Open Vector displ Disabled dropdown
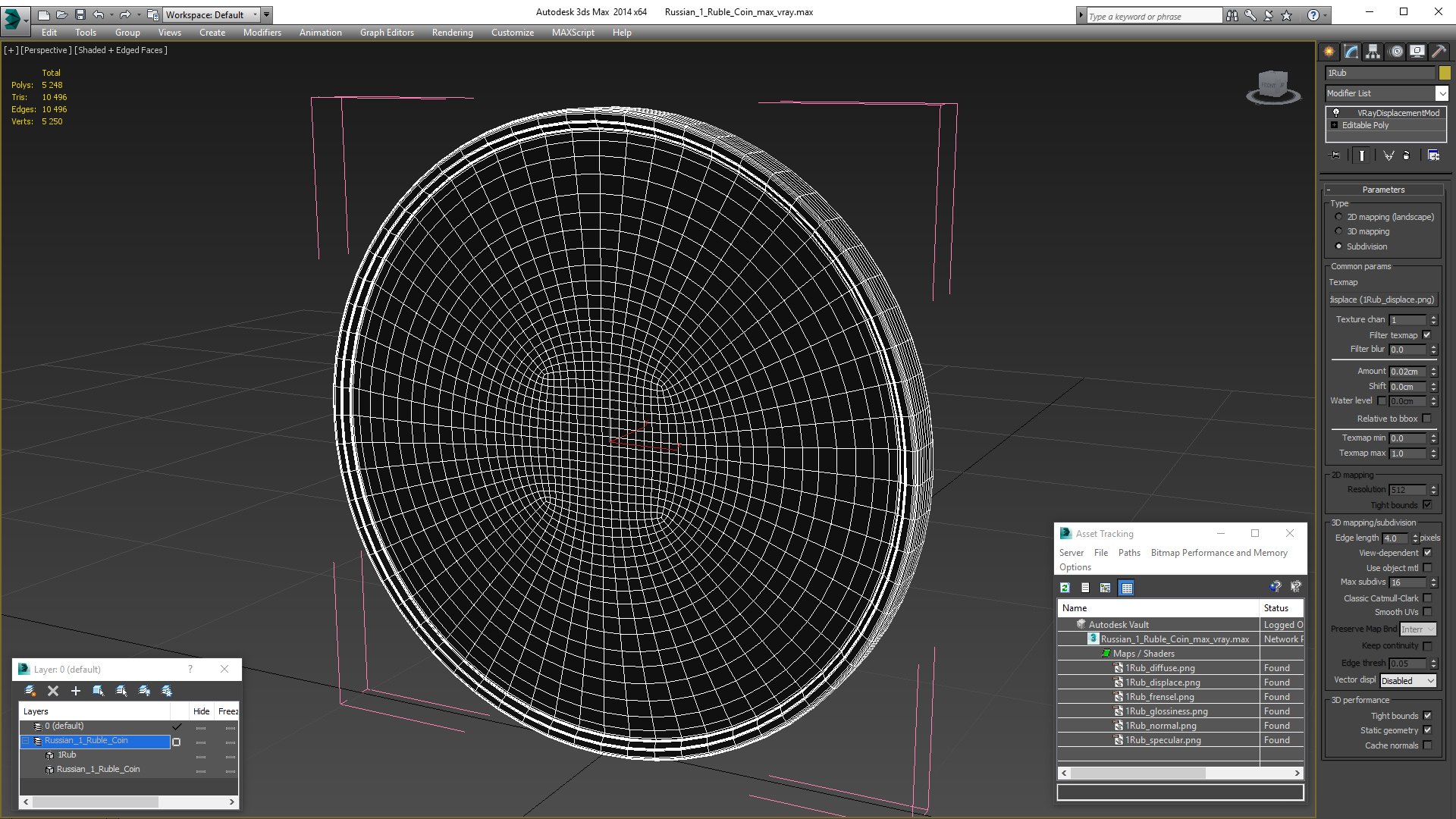Screen dimensions: 1456x819 [1408, 681]
